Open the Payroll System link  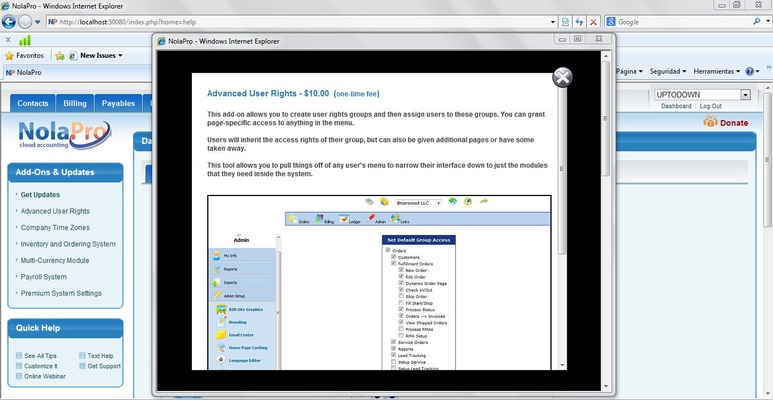pos(44,277)
